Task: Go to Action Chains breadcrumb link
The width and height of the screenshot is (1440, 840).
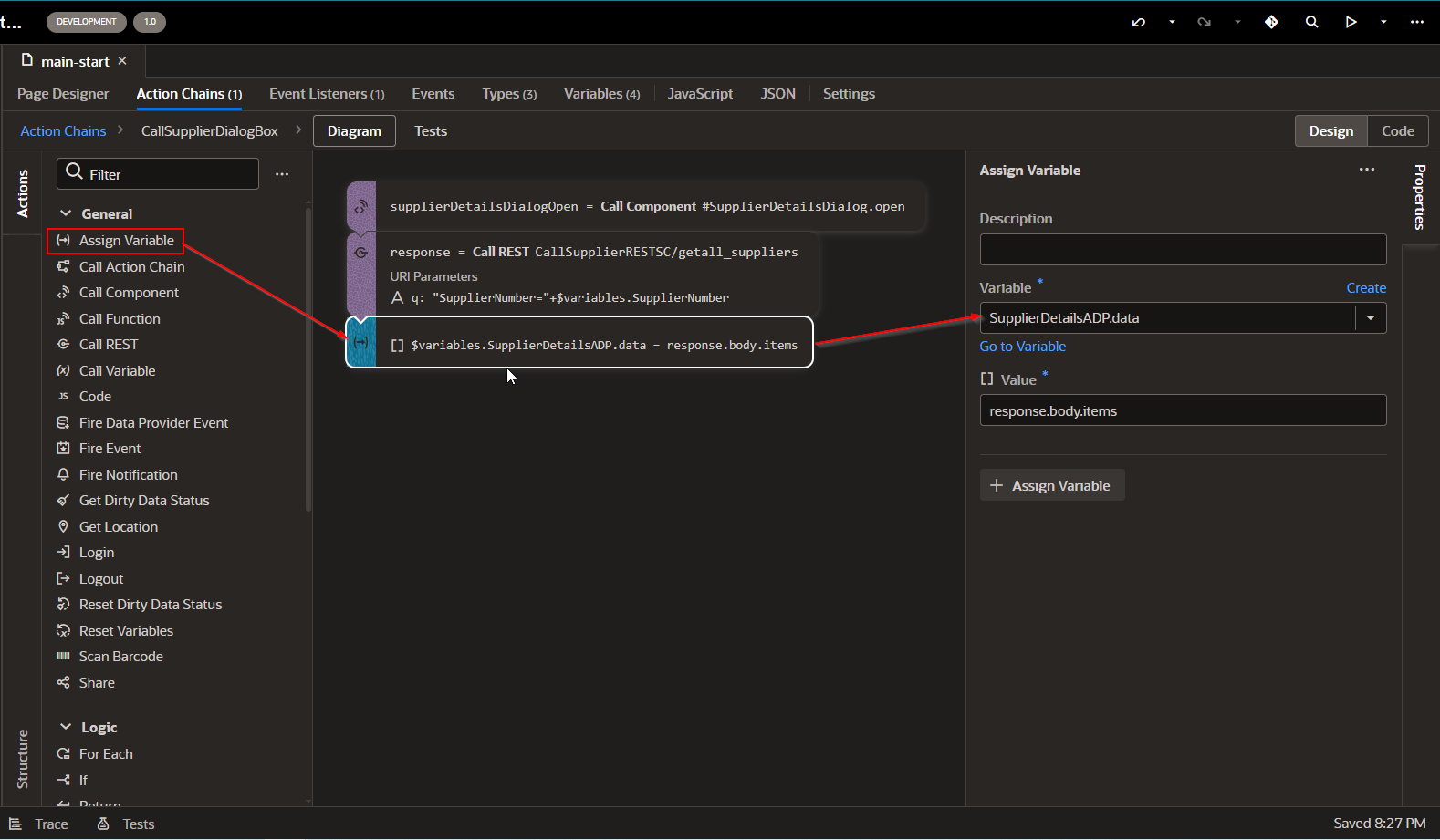Action: coord(63,130)
